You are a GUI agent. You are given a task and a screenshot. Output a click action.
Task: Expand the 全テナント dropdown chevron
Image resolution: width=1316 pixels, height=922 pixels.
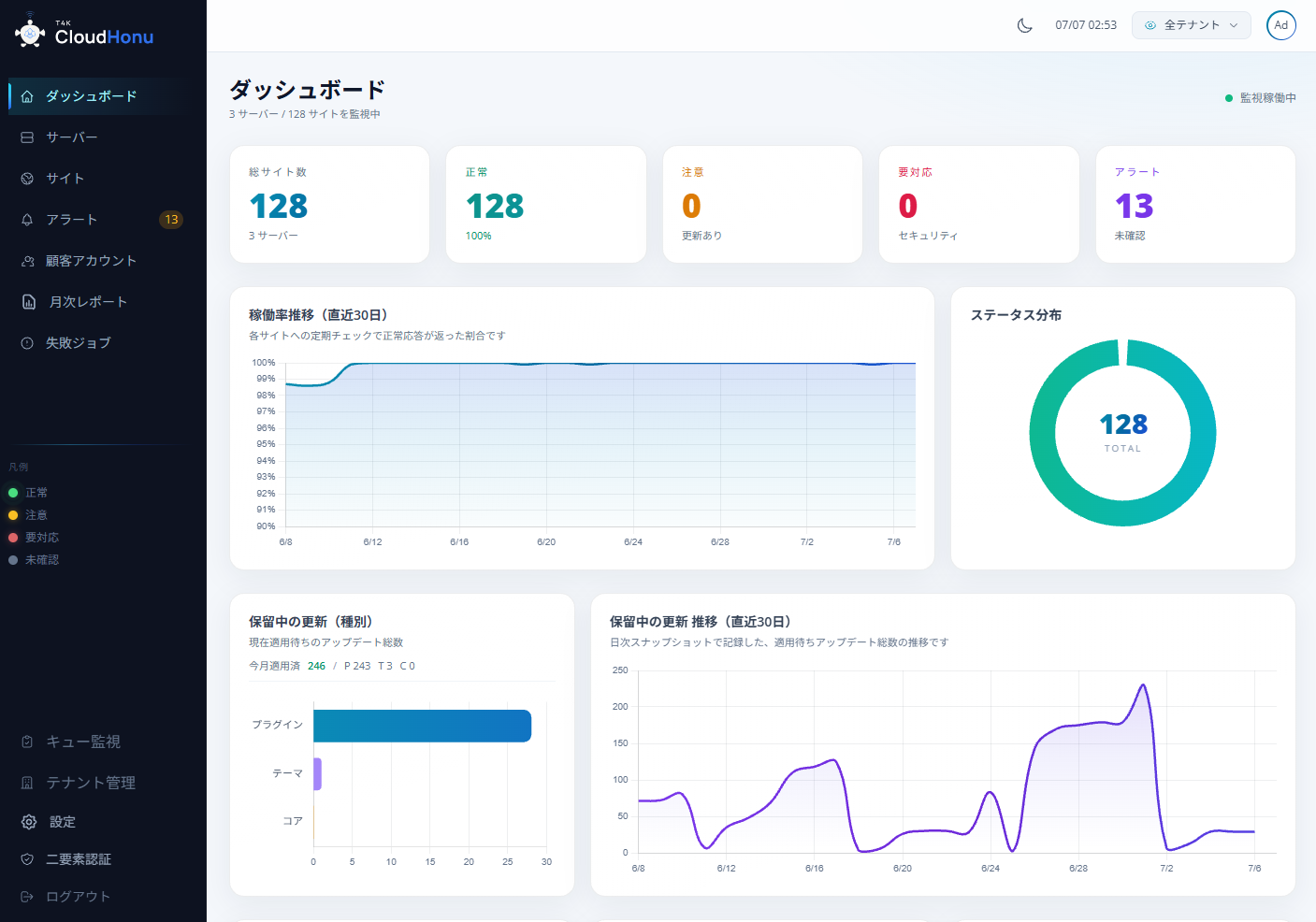click(x=1234, y=25)
